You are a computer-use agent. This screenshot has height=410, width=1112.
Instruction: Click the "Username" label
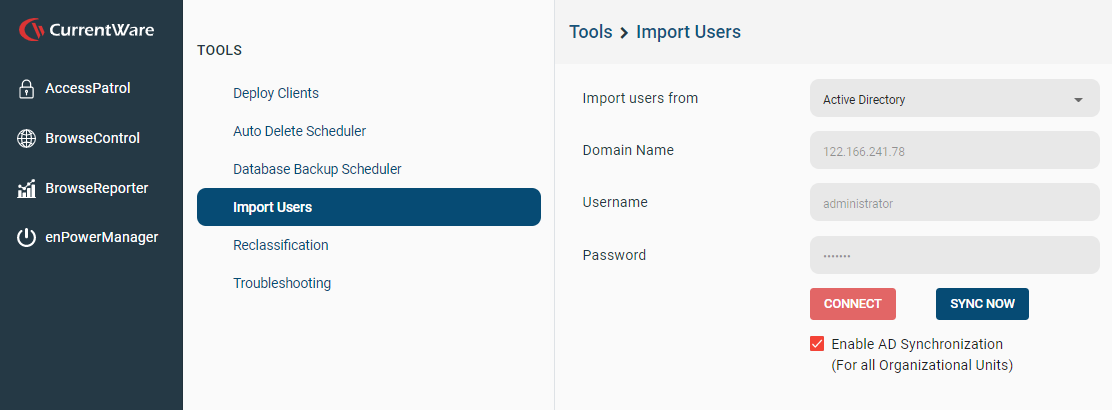(x=615, y=202)
